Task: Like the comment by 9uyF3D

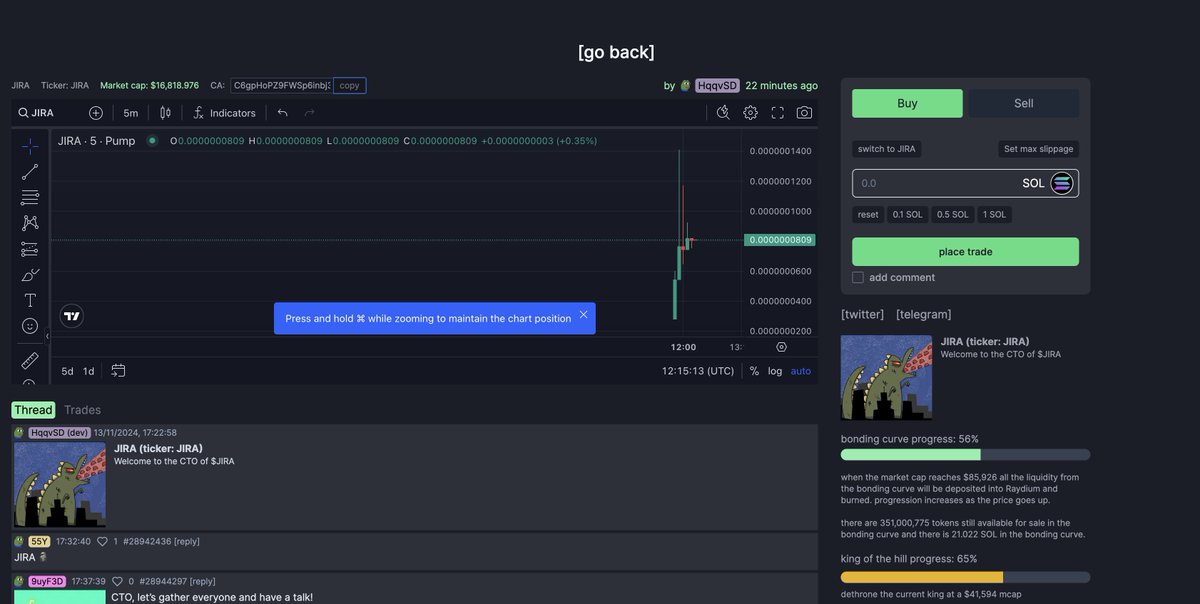Action: (117, 581)
